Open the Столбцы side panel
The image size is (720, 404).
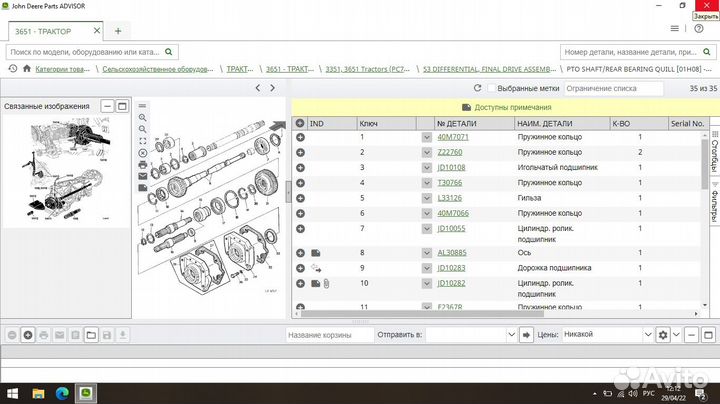tap(715, 152)
